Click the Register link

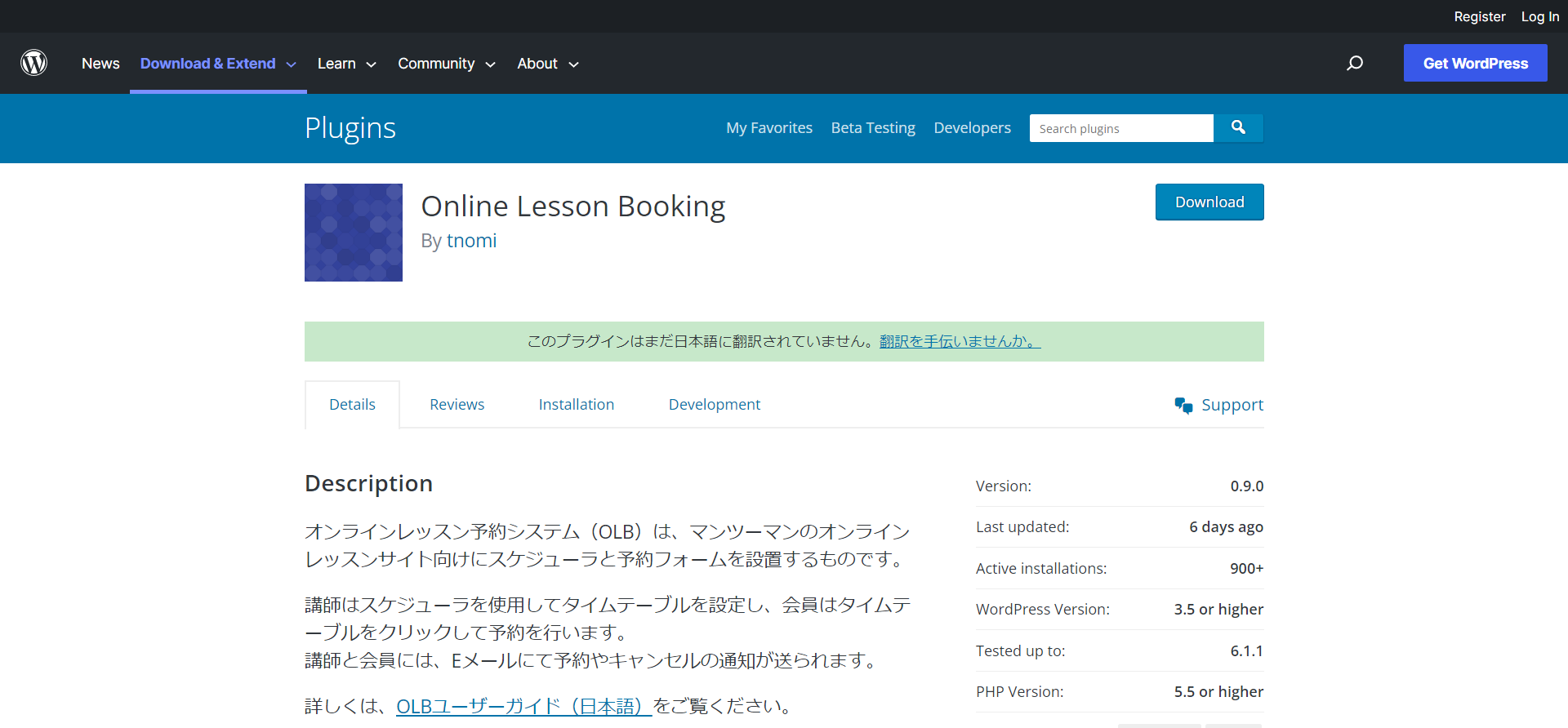click(x=1479, y=16)
